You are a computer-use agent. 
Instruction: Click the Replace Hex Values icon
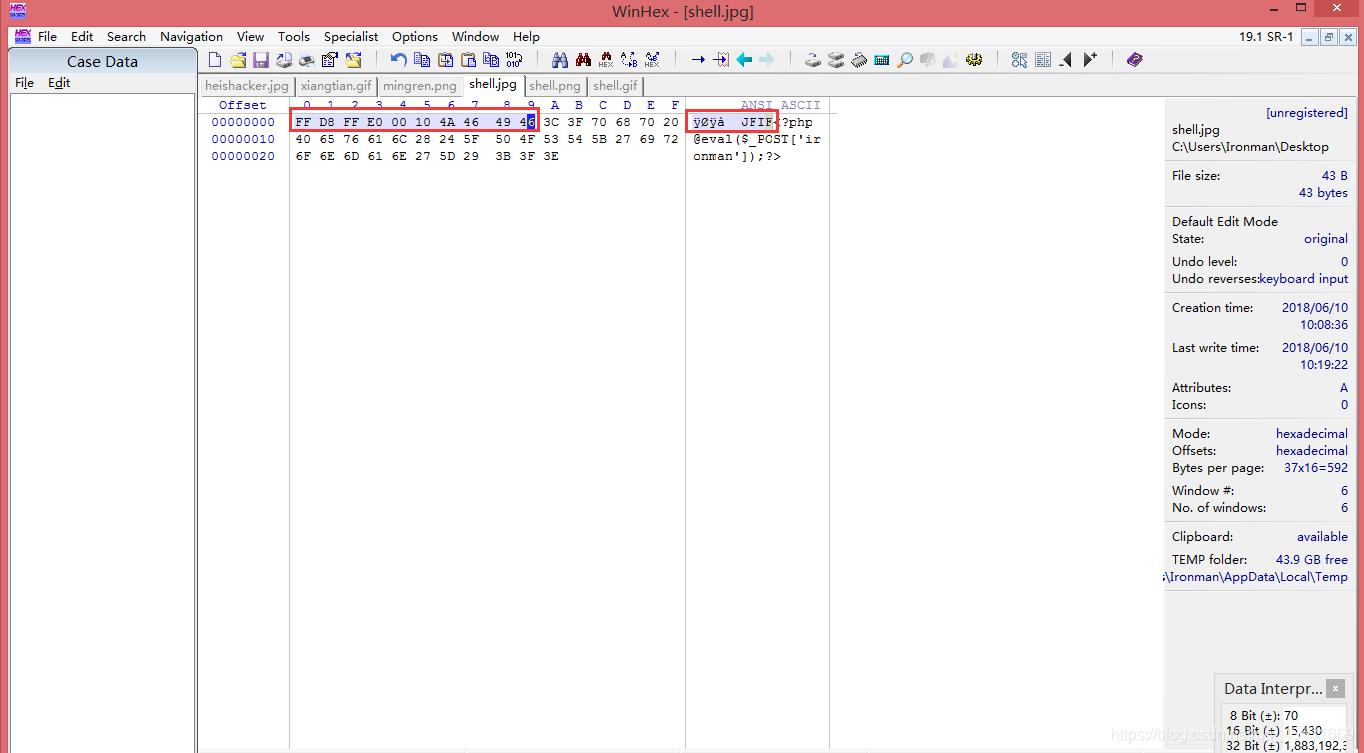click(x=652, y=60)
